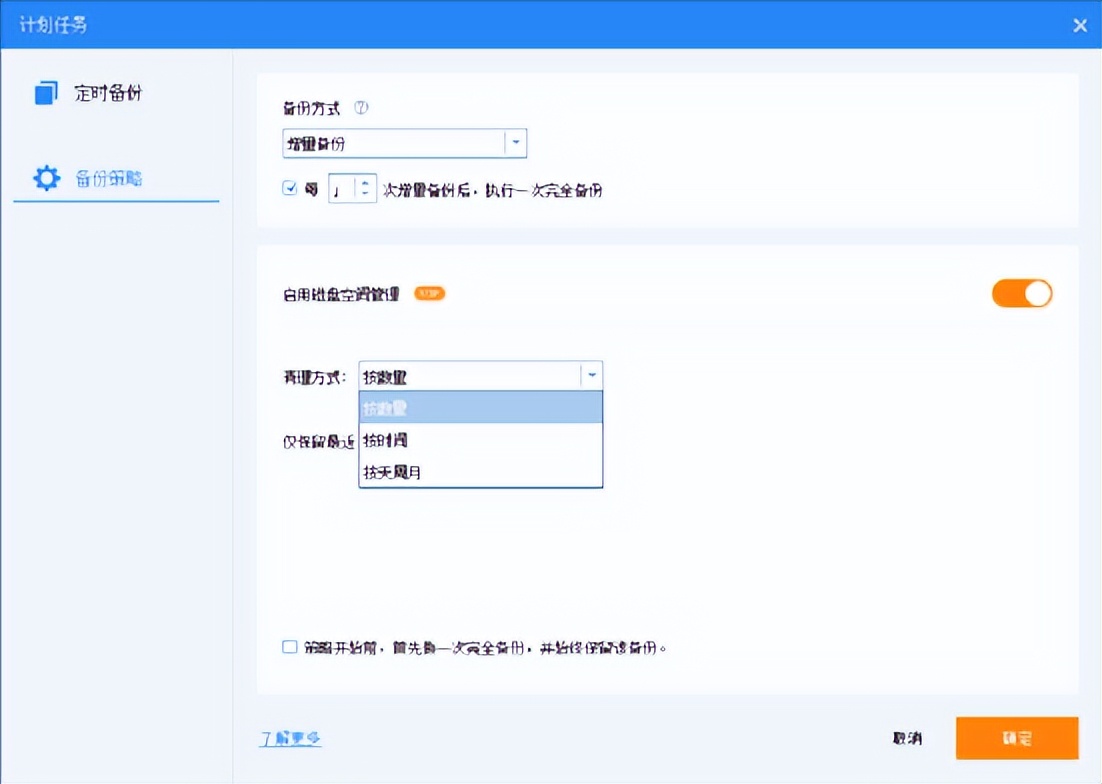Open the 了解更多 link
The image size is (1102, 784).
(290, 736)
